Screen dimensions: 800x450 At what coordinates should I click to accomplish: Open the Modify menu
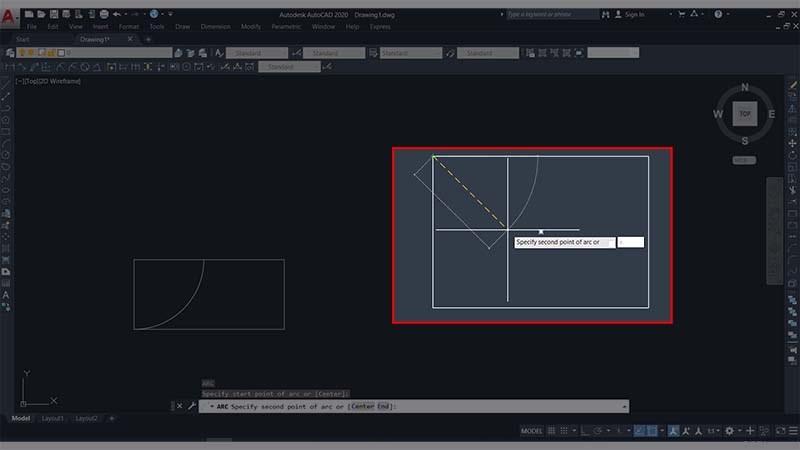click(x=251, y=27)
